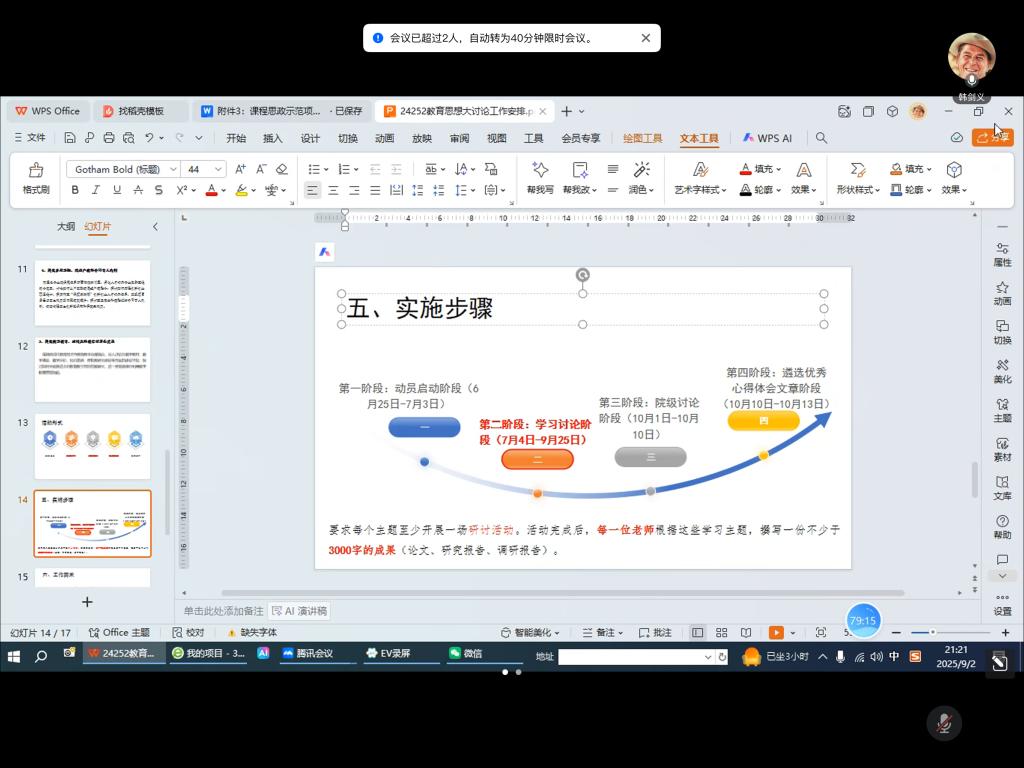1024x768 pixels.
Task: Toggle italic text formatting
Action: point(97,190)
